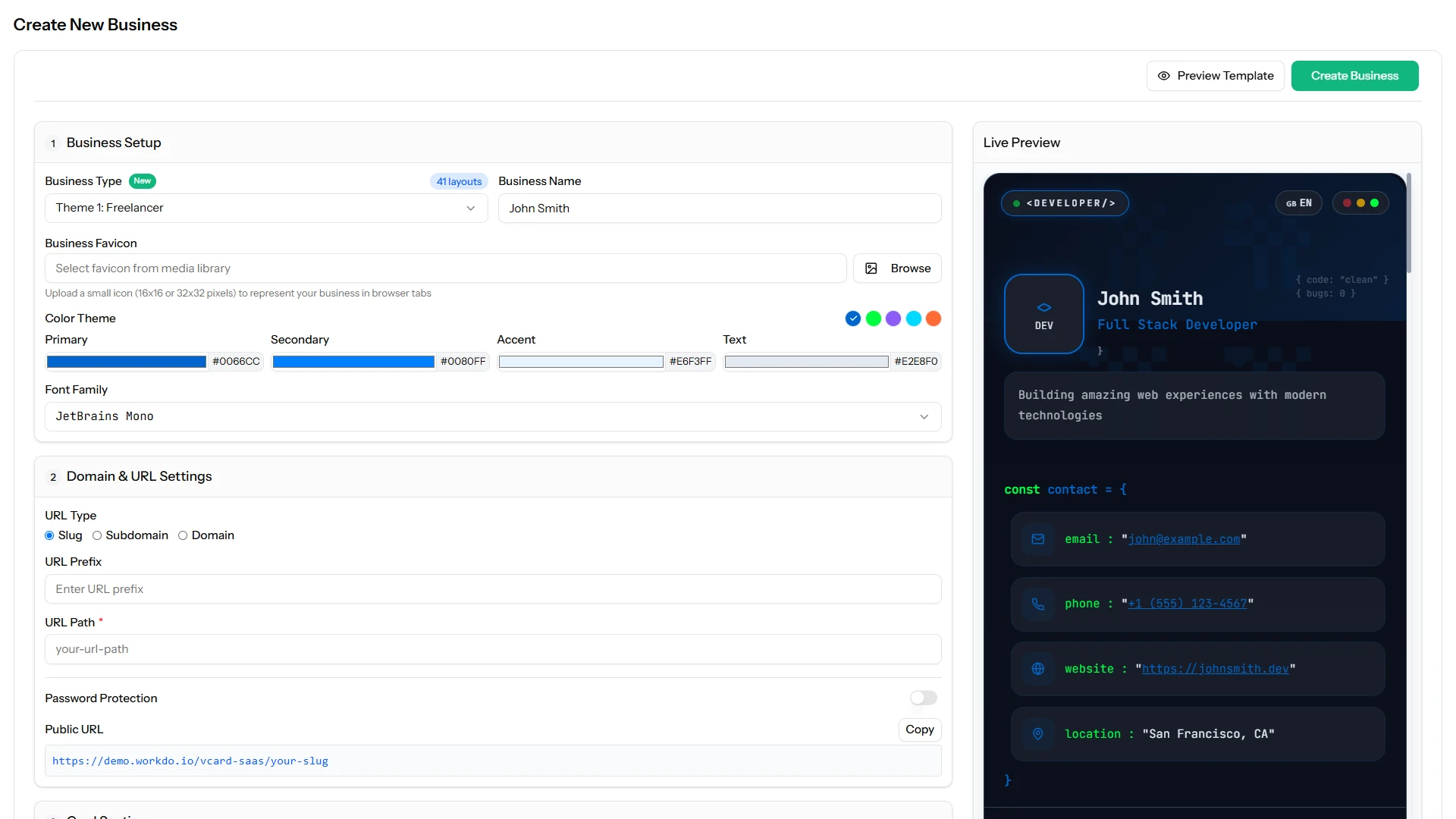Click the image icon on Browse button

[871, 268]
